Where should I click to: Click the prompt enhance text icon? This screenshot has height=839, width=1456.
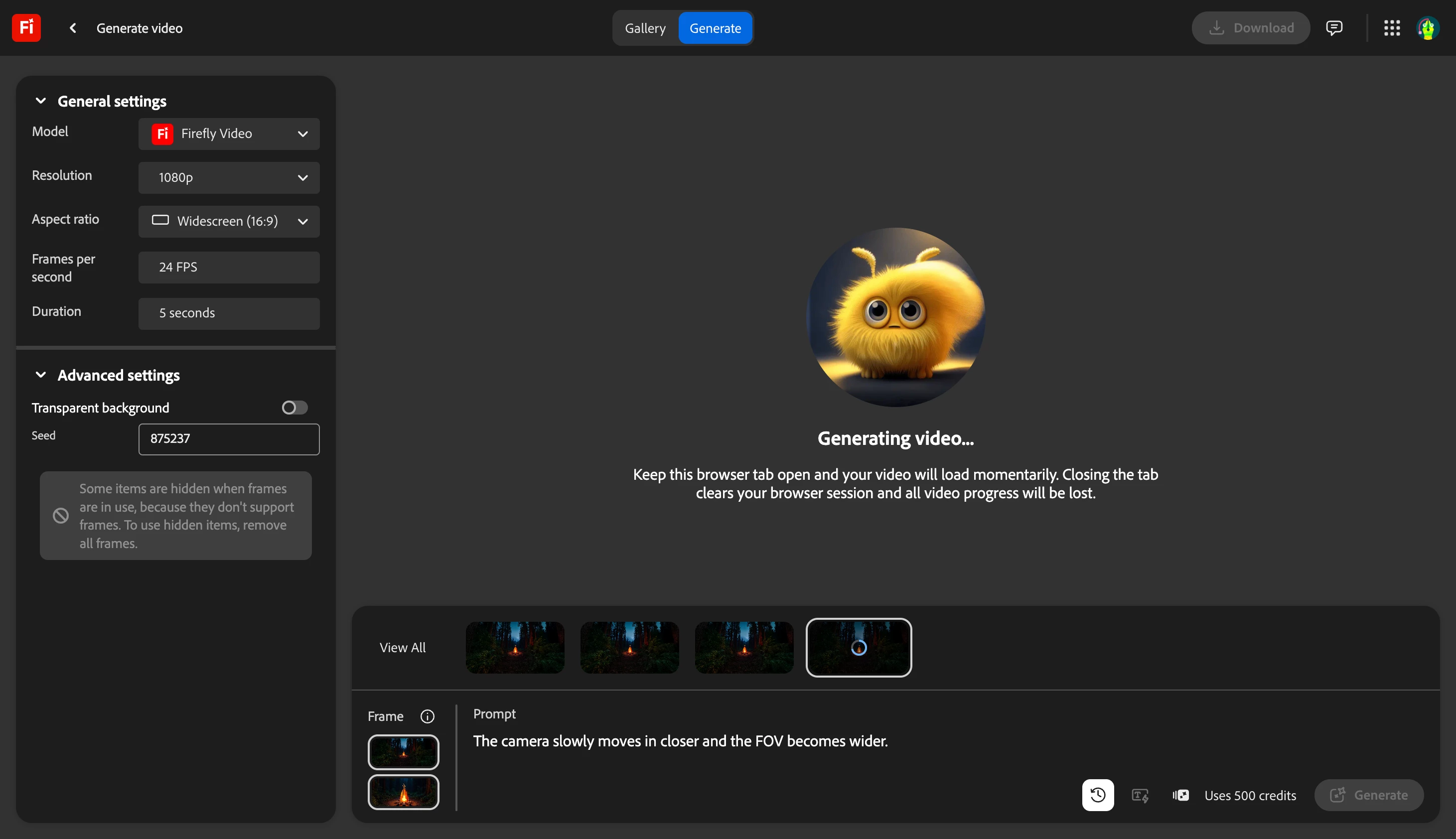click(1140, 795)
